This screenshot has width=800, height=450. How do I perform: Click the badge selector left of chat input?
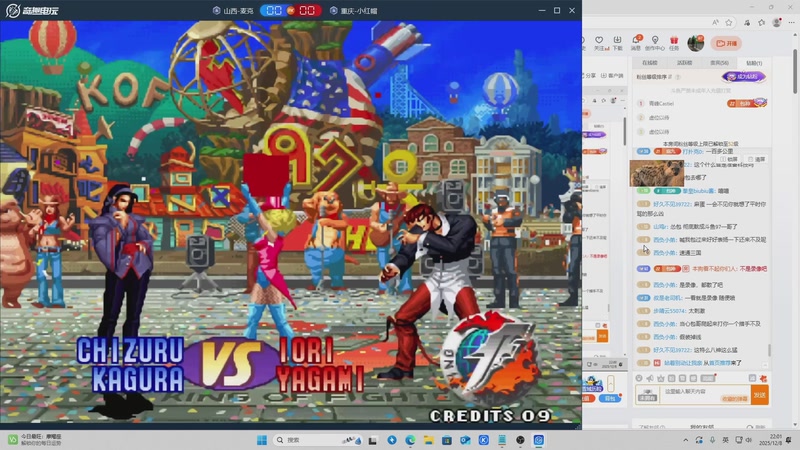click(647, 395)
